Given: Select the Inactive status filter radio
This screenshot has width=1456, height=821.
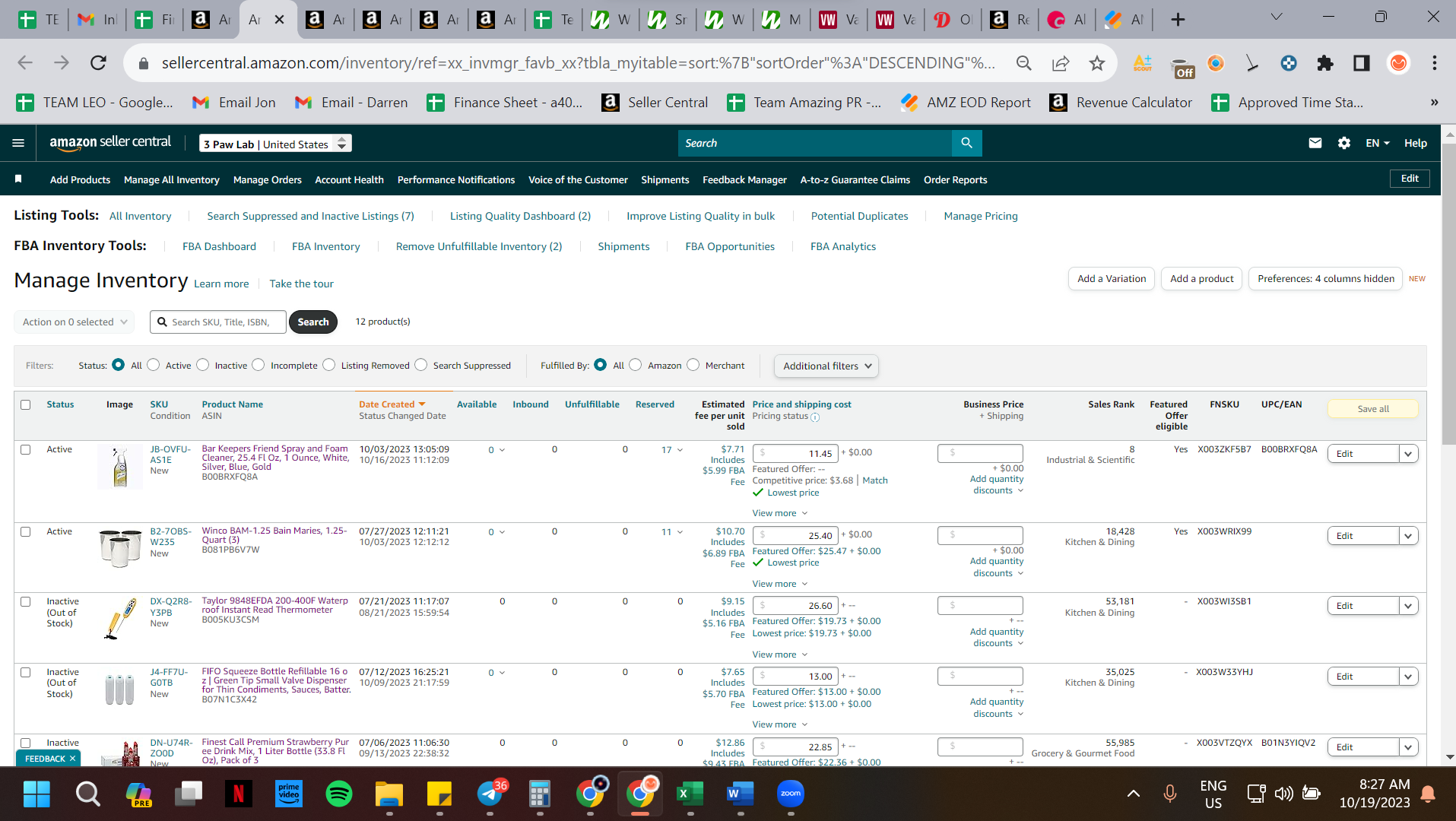Looking at the screenshot, I should 203,365.
